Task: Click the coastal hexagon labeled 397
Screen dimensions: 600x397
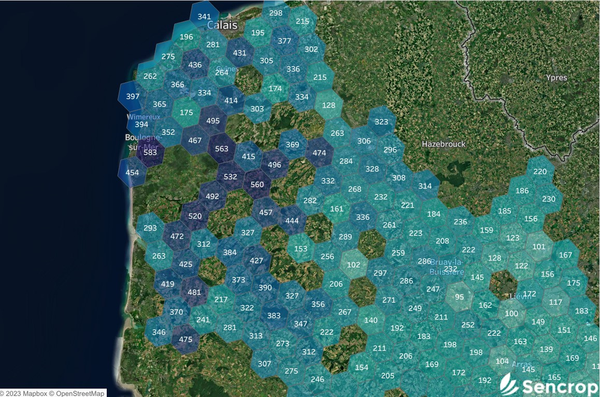Action: click(132, 96)
